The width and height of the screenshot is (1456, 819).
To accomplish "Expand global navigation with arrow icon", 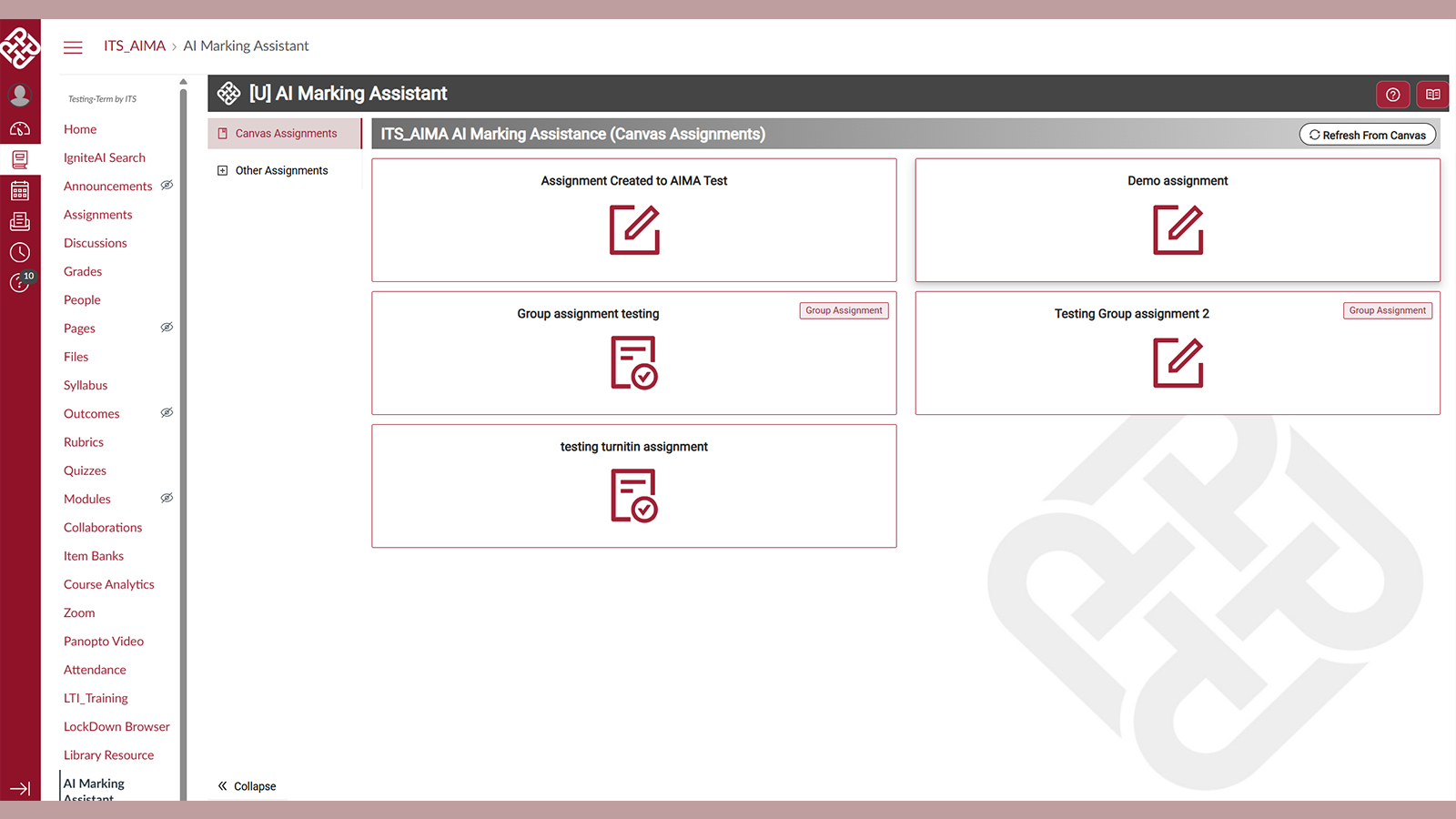I will [20, 789].
